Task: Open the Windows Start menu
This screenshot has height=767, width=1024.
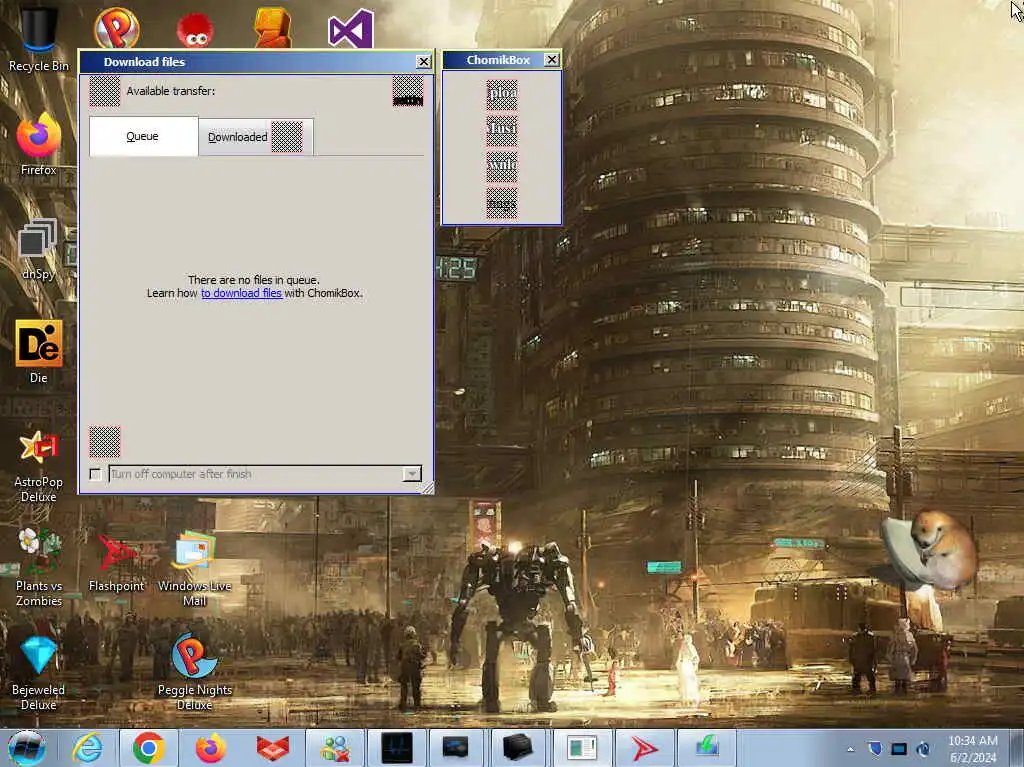Action: click(26, 748)
